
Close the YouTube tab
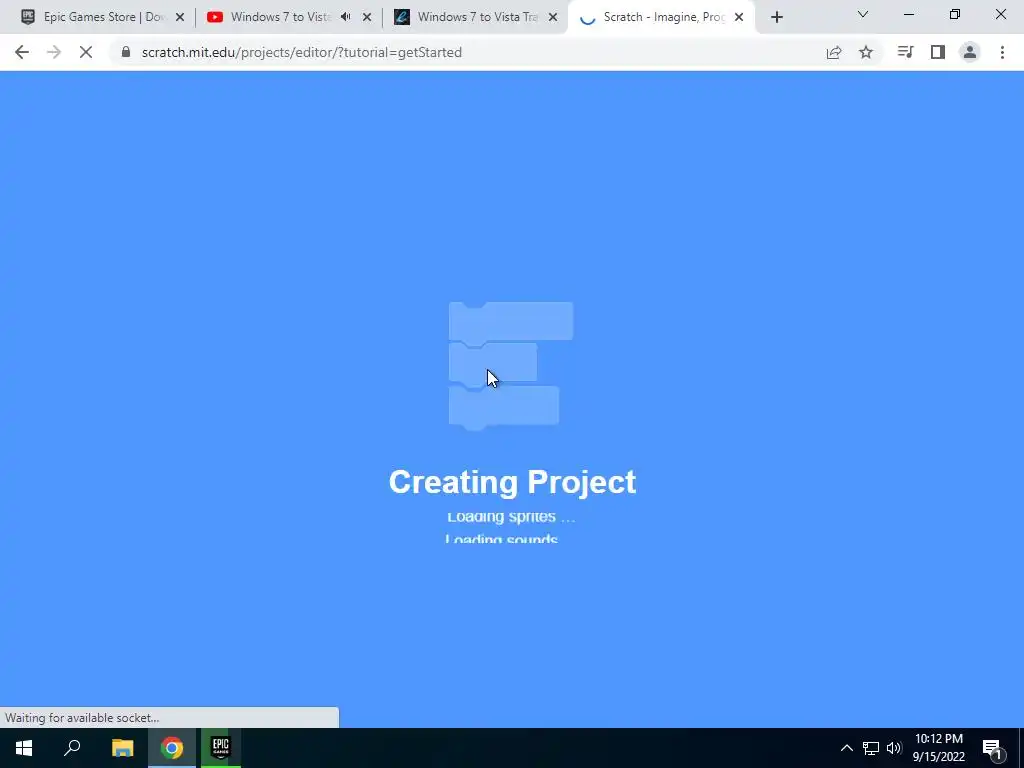pyautogui.click(x=367, y=17)
